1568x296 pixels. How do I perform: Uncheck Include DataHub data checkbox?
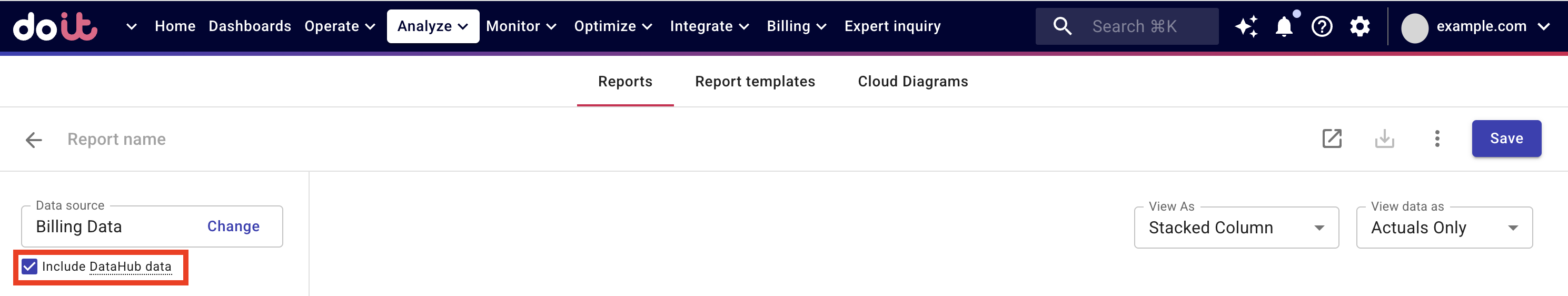pos(29,267)
